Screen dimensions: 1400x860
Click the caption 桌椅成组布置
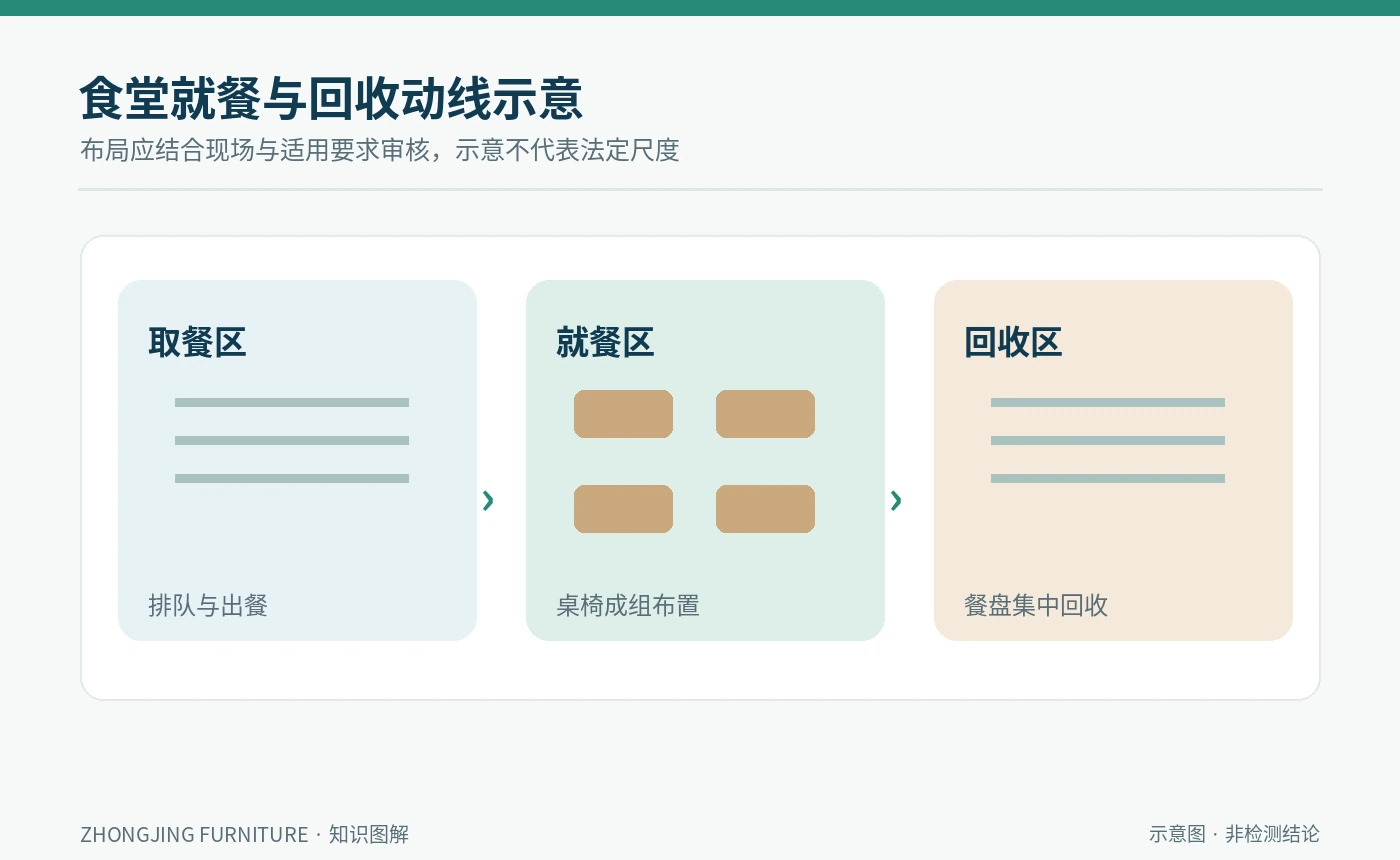click(628, 605)
